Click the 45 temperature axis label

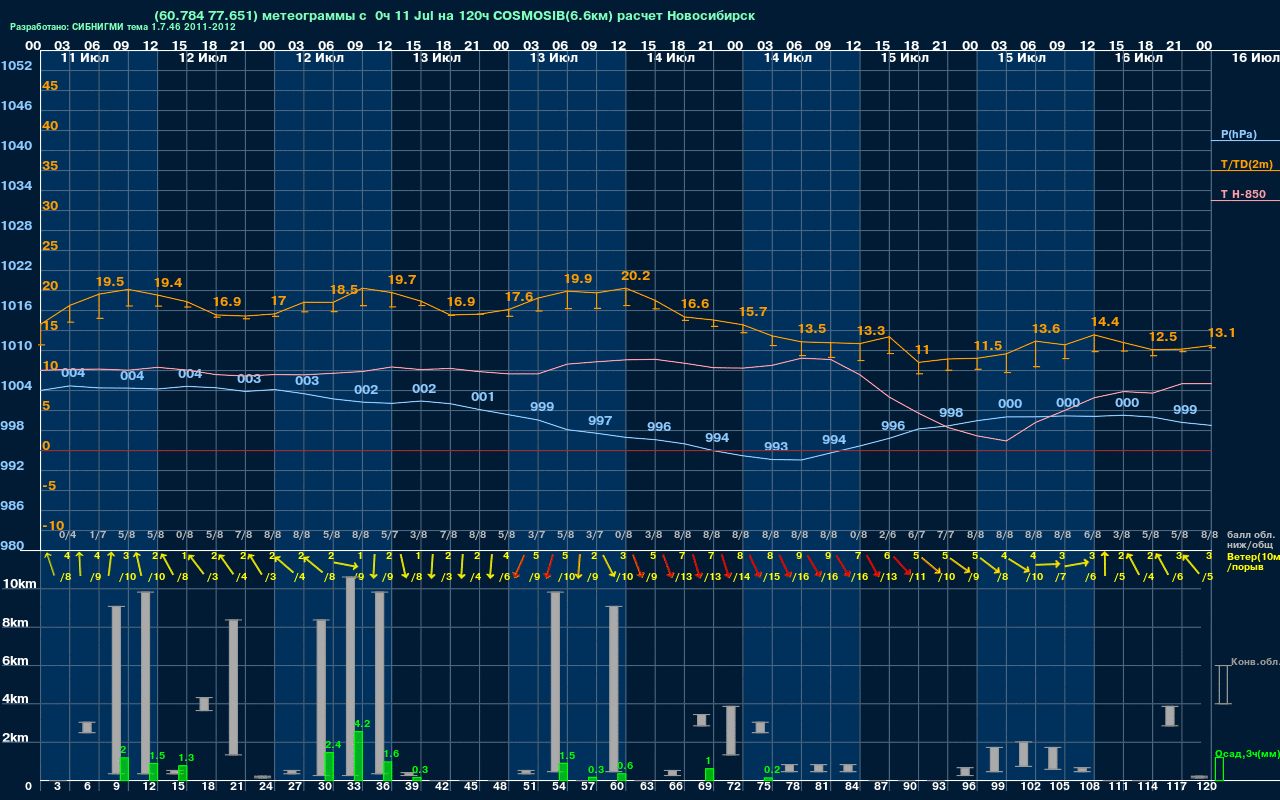click(x=50, y=86)
